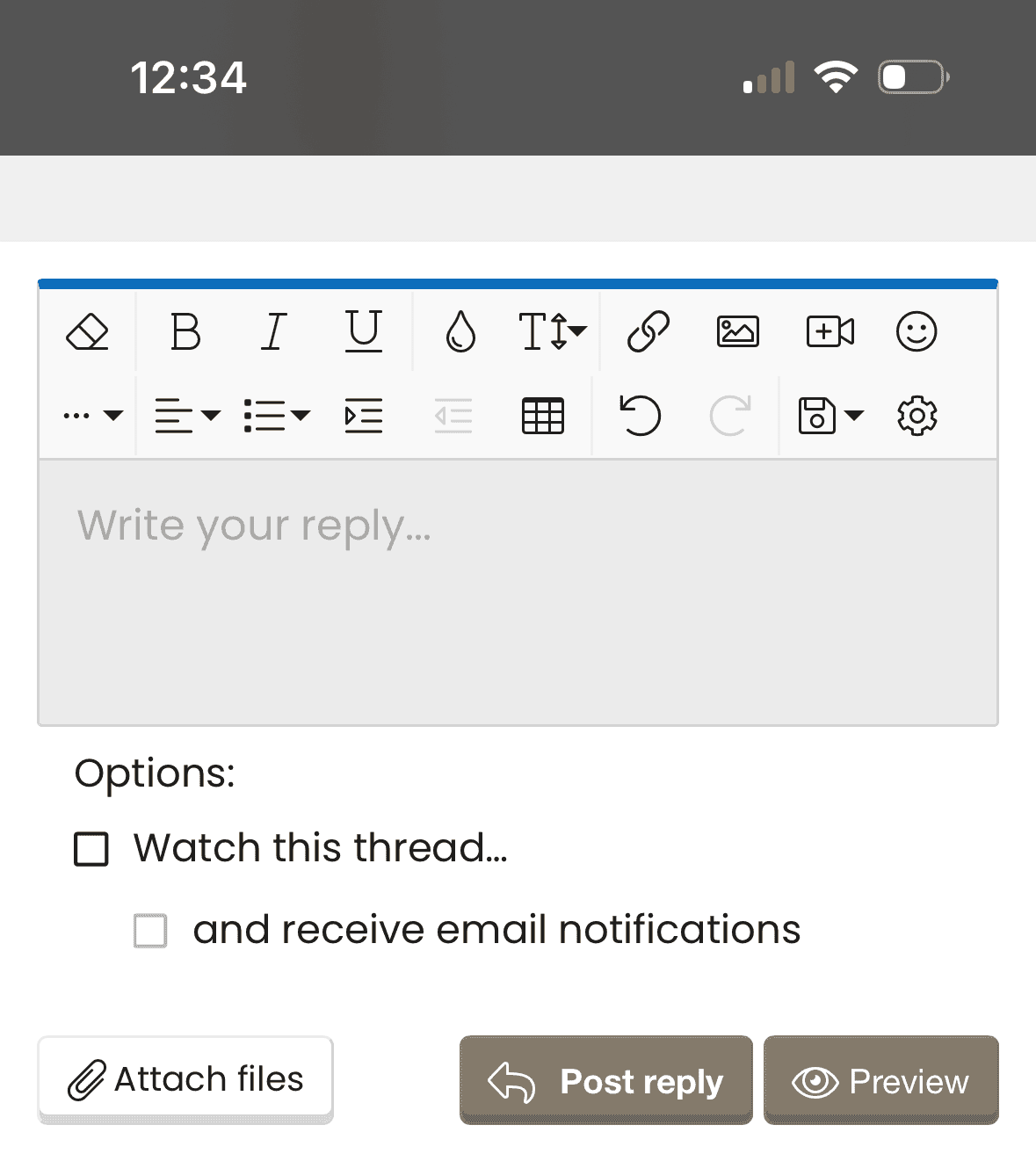Tap the cellular signal bars icon

click(x=769, y=77)
